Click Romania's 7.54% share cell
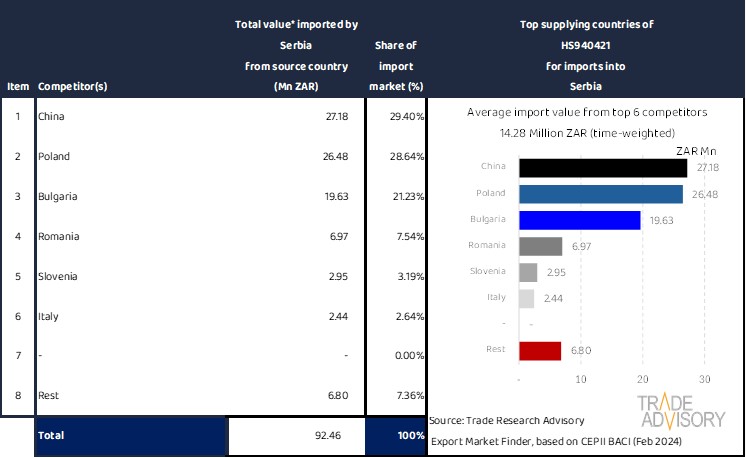The height and width of the screenshot is (458, 746). coord(396,237)
